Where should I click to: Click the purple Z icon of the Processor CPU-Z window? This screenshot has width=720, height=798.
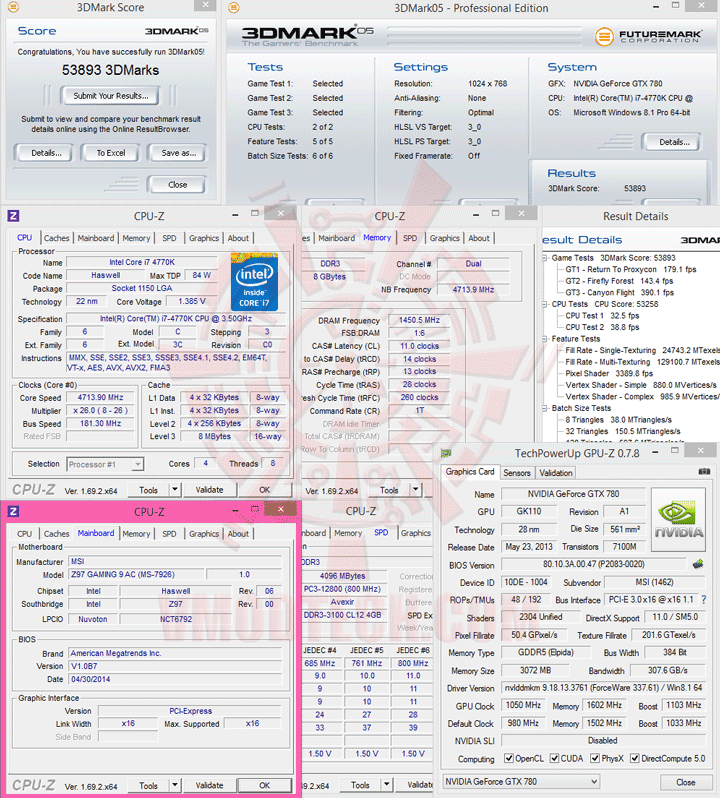pos(13,216)
